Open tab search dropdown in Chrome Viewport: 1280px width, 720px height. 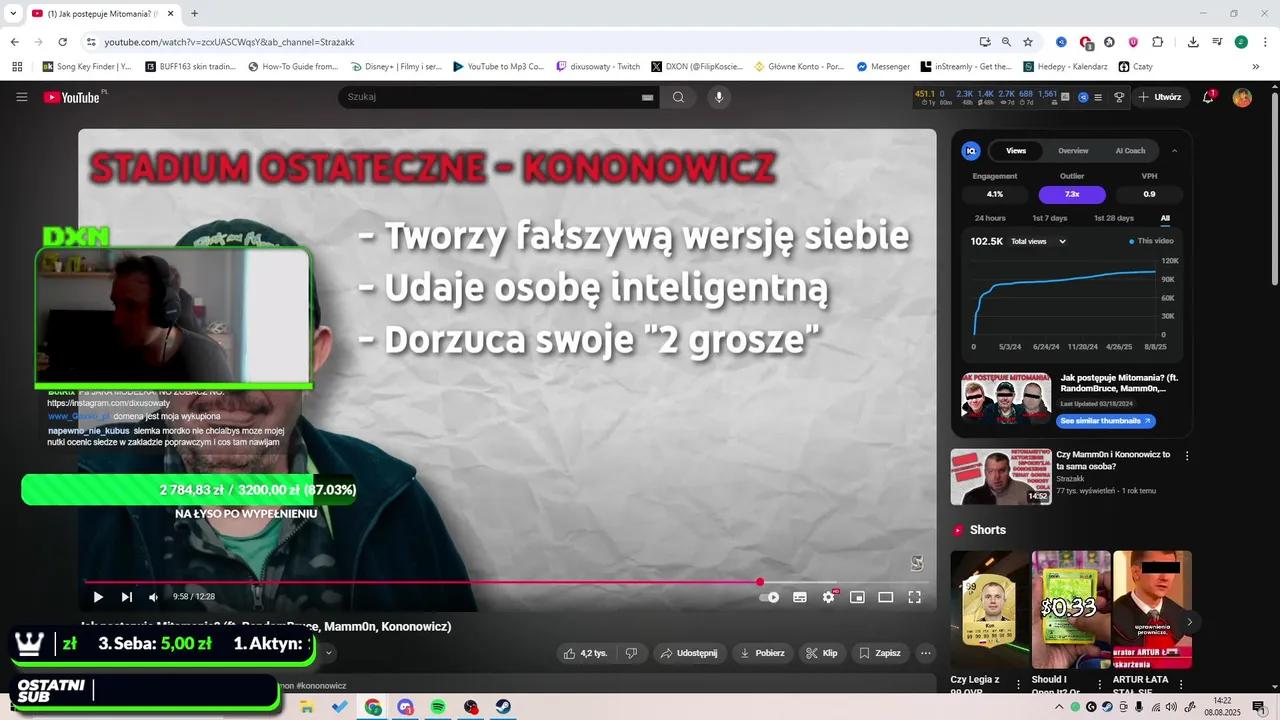[13, 13]
